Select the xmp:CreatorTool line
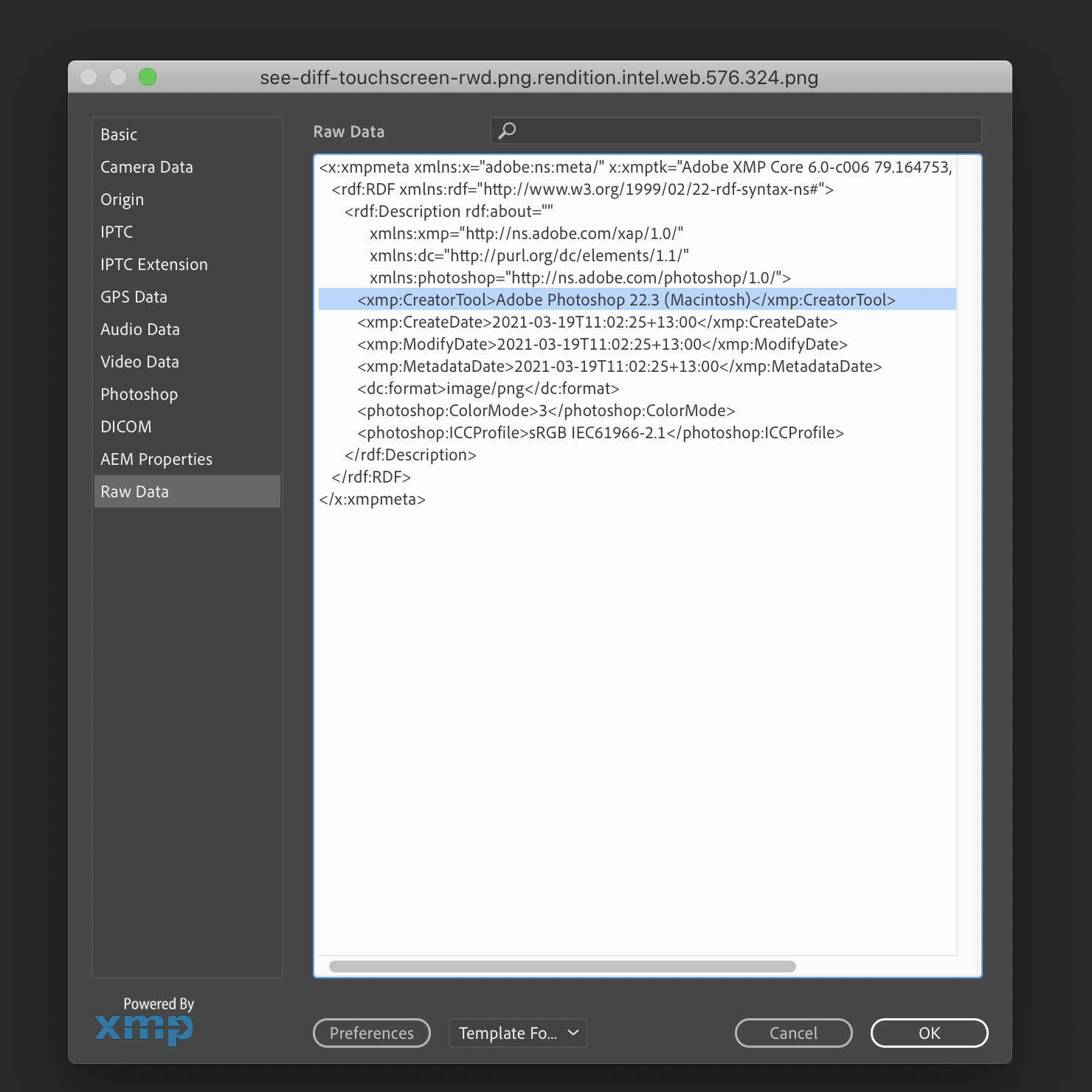Viewport: 1092px width, 1092px height. coord(637,300)
